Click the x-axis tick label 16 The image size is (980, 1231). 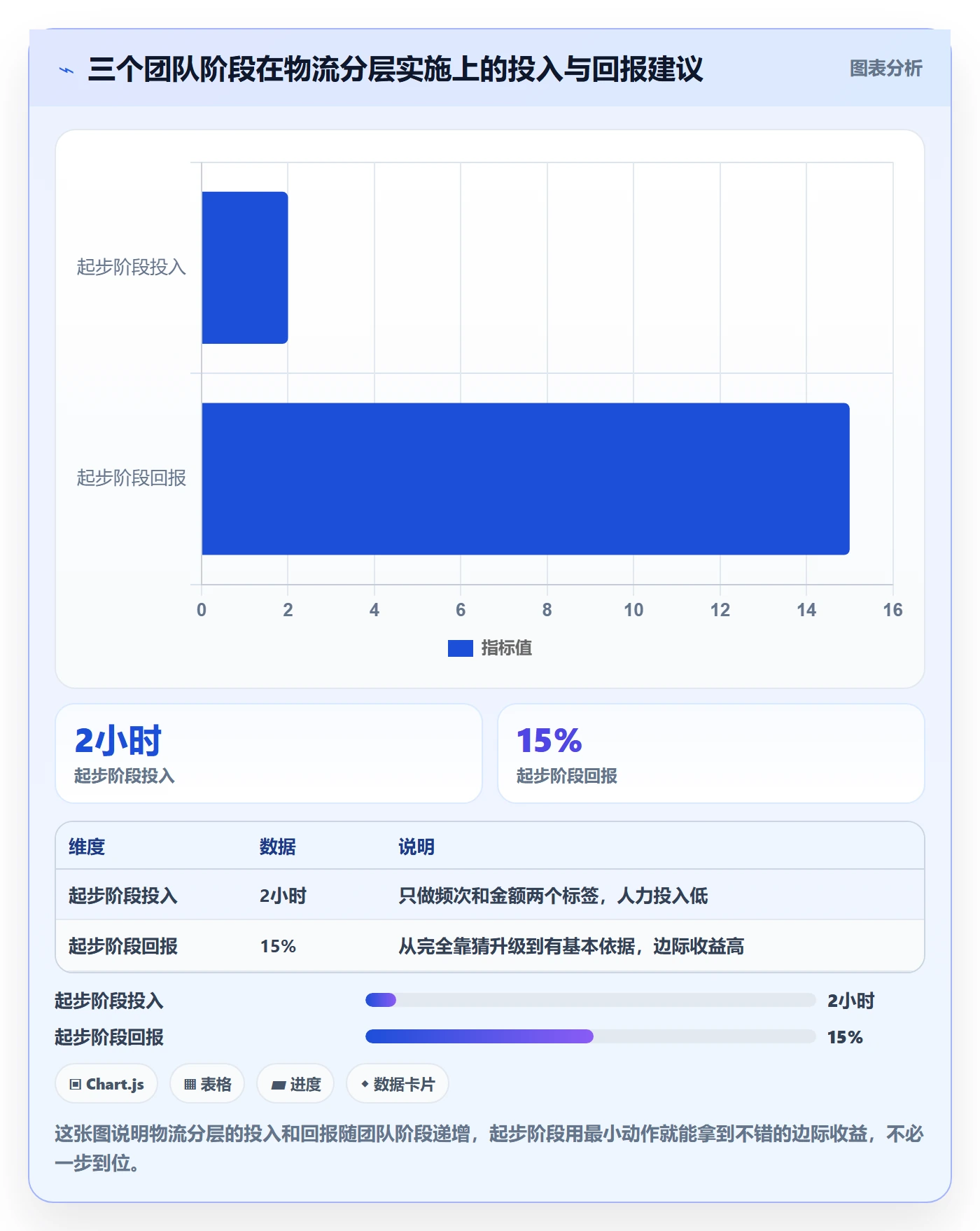892,610
